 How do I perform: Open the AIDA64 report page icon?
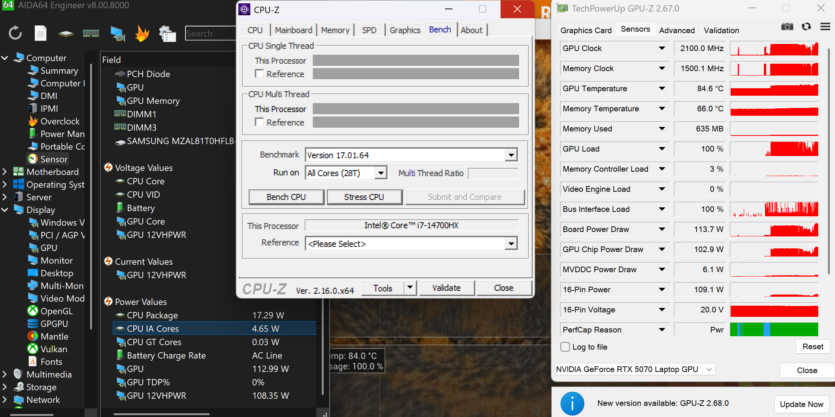pos(40,33)
